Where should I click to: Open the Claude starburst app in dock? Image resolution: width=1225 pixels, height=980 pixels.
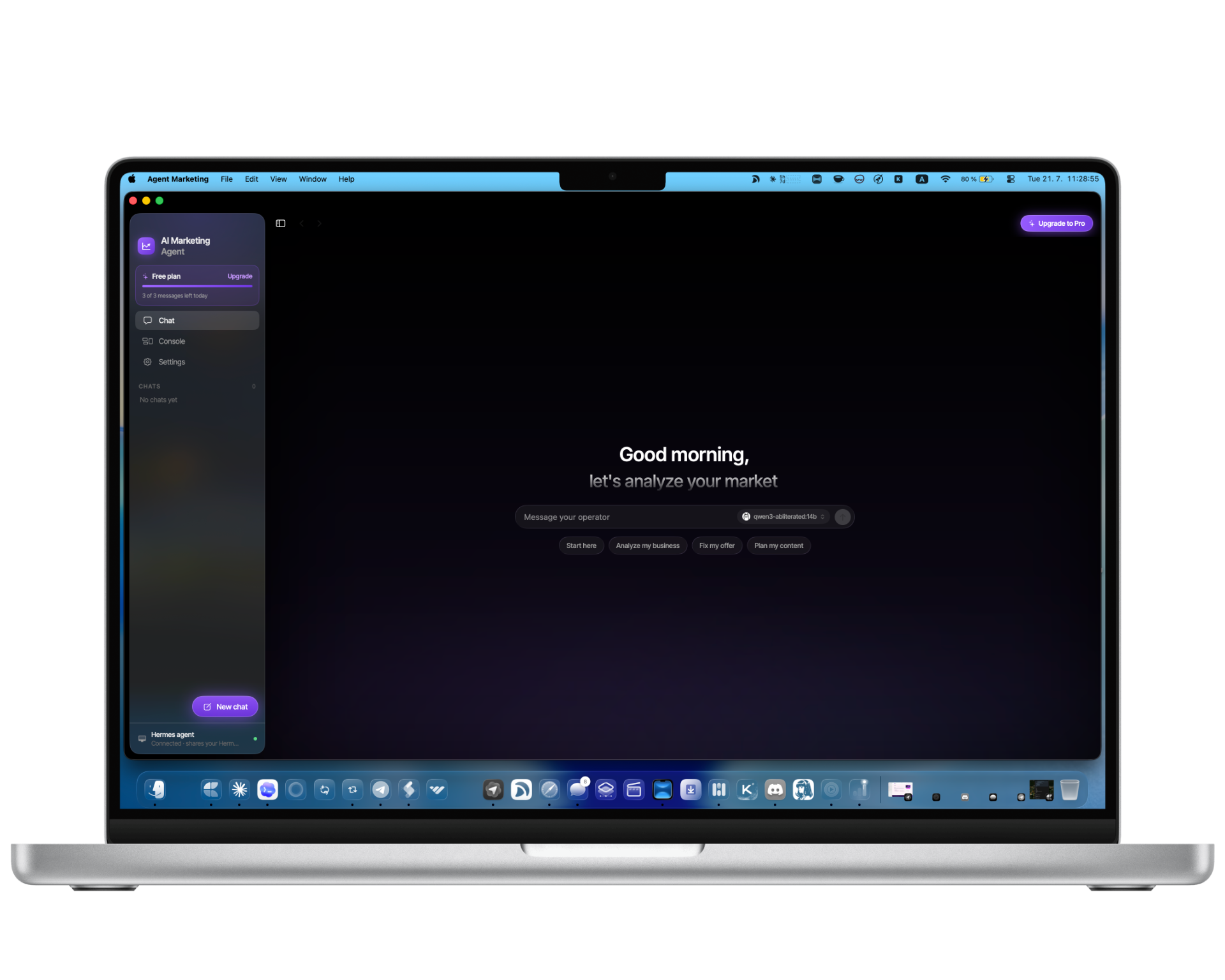[240, 790]
